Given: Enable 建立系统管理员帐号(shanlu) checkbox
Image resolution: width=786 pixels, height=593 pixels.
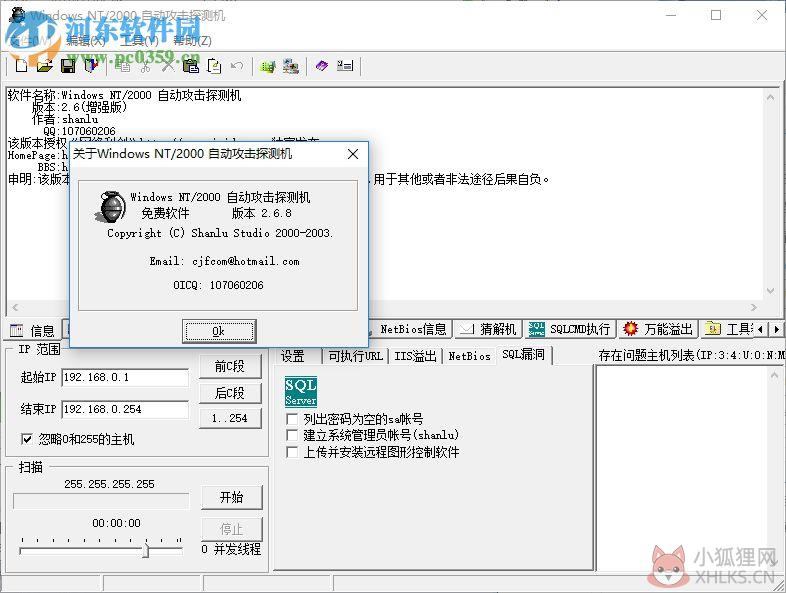Looking at the screenshot, I should [x=292, y=435].
